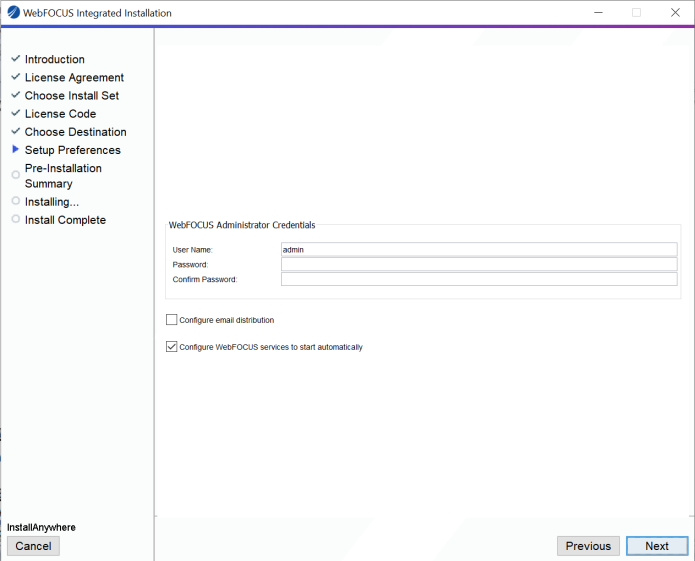The height and width of the screenshot is (561, 695).
Task: Click the Choose Destination checkmark icon
Action: (x=16, y=131)
